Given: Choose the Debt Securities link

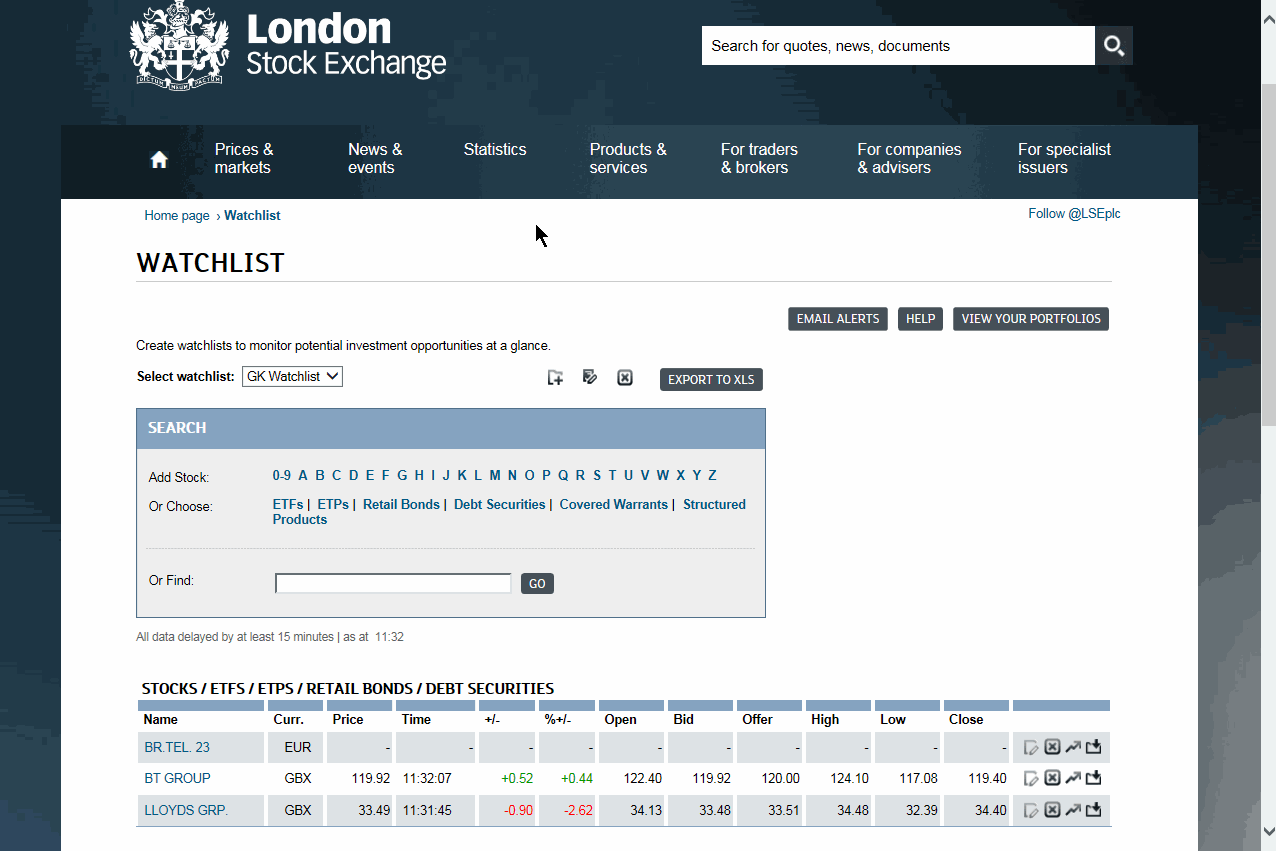Looking at the screenshot, I should click(x=500, y=505).
